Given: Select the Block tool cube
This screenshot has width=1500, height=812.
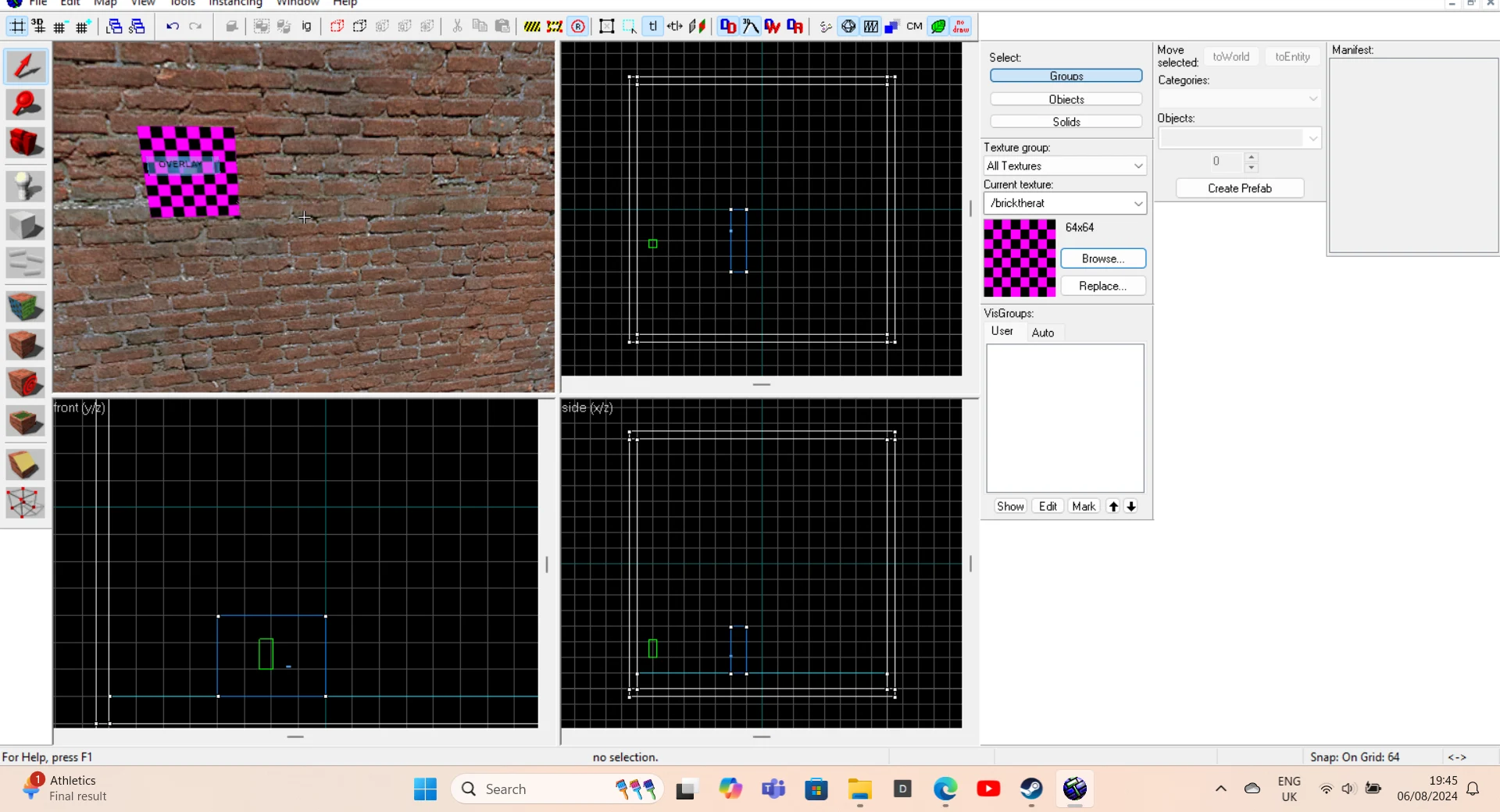Looking at the screenshot, I should tap(25, 226).
